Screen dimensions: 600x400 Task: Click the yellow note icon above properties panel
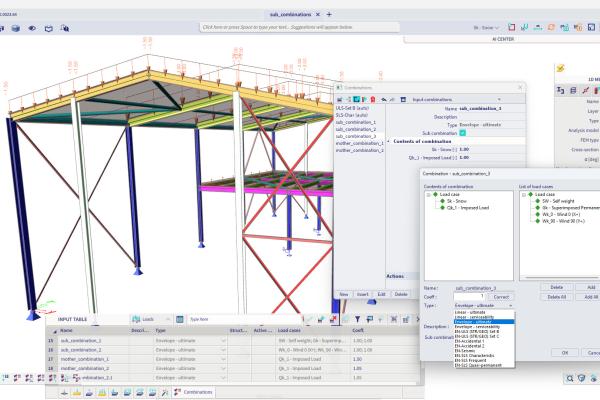[561, 68]
